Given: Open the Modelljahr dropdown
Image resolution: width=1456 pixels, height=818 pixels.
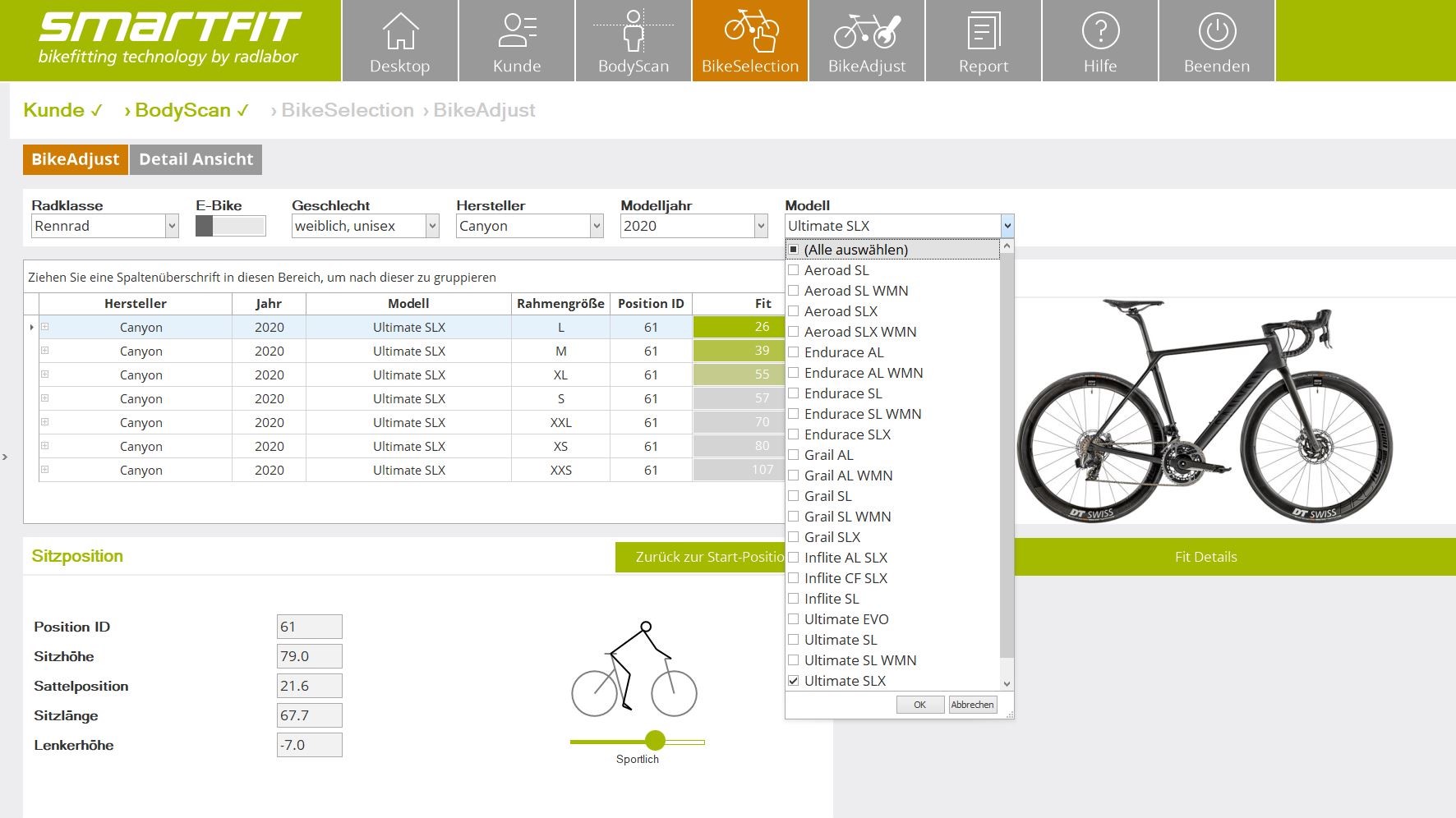Looking at the screenshot, I should (x=761, y=226).
